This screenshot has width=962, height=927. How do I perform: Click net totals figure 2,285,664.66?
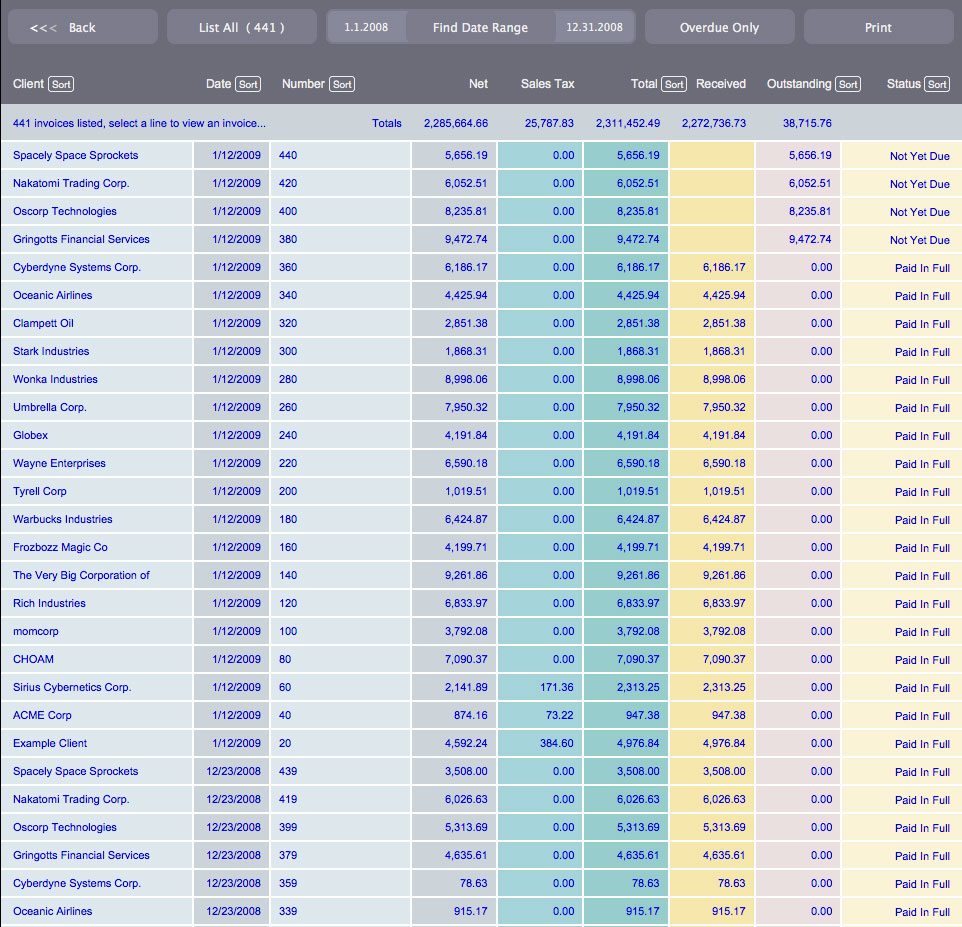click(x=456, y=123)
